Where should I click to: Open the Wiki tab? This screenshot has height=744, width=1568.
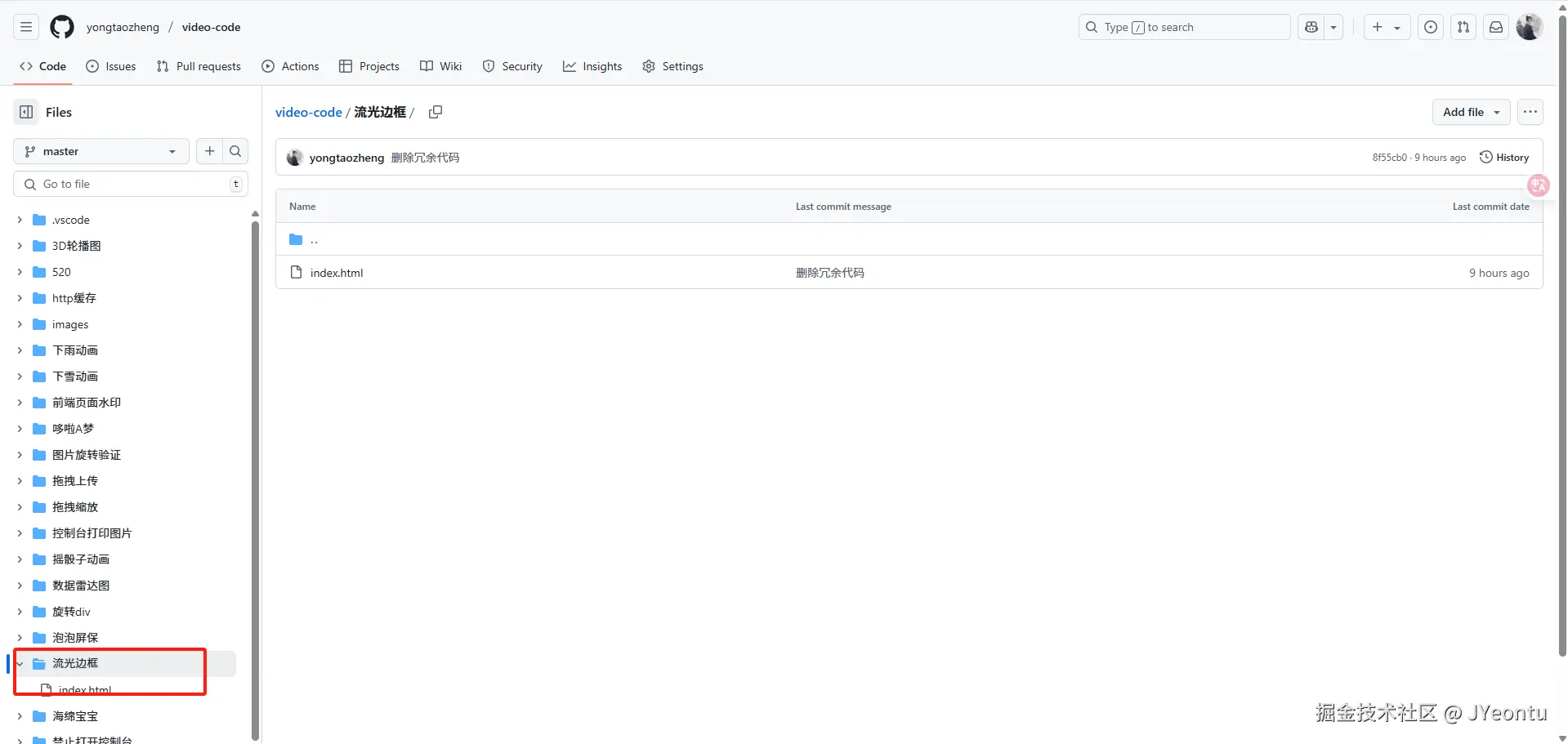[x=441, y=66]
